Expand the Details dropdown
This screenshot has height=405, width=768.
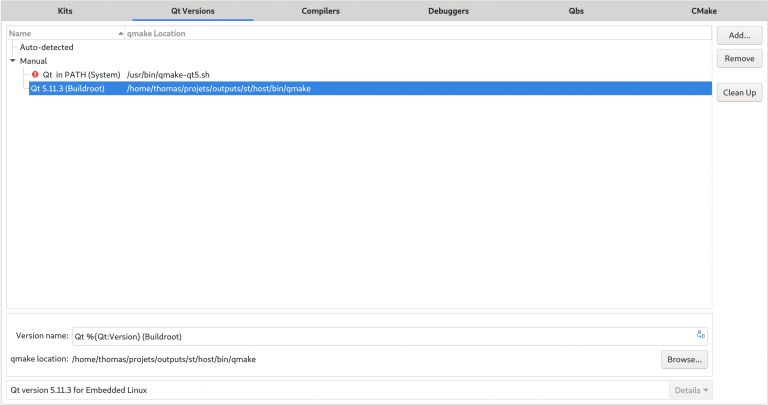691,390
